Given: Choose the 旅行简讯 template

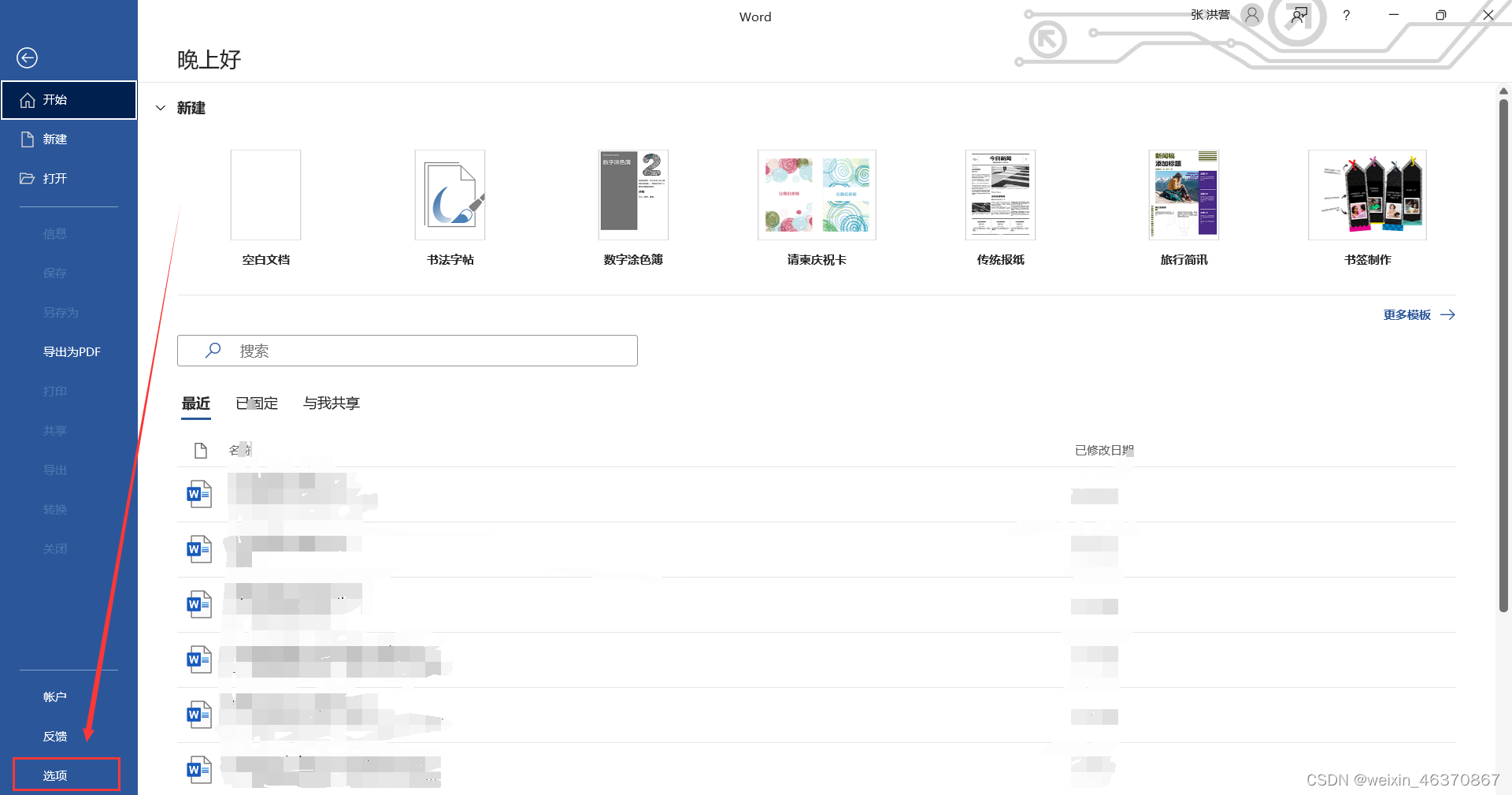Looking at the screenshot, I should click(x=1184, y=208).
